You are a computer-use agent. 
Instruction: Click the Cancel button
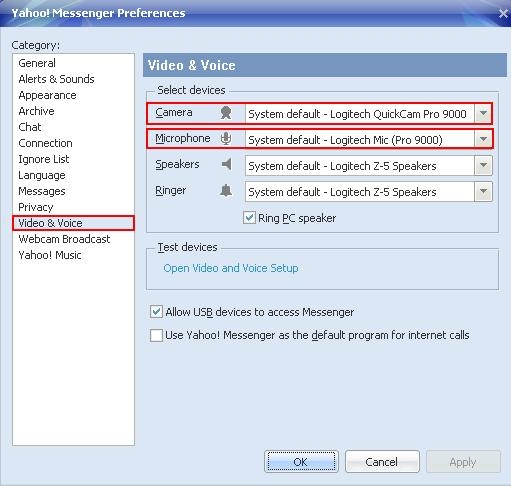(x=382, y=462)
